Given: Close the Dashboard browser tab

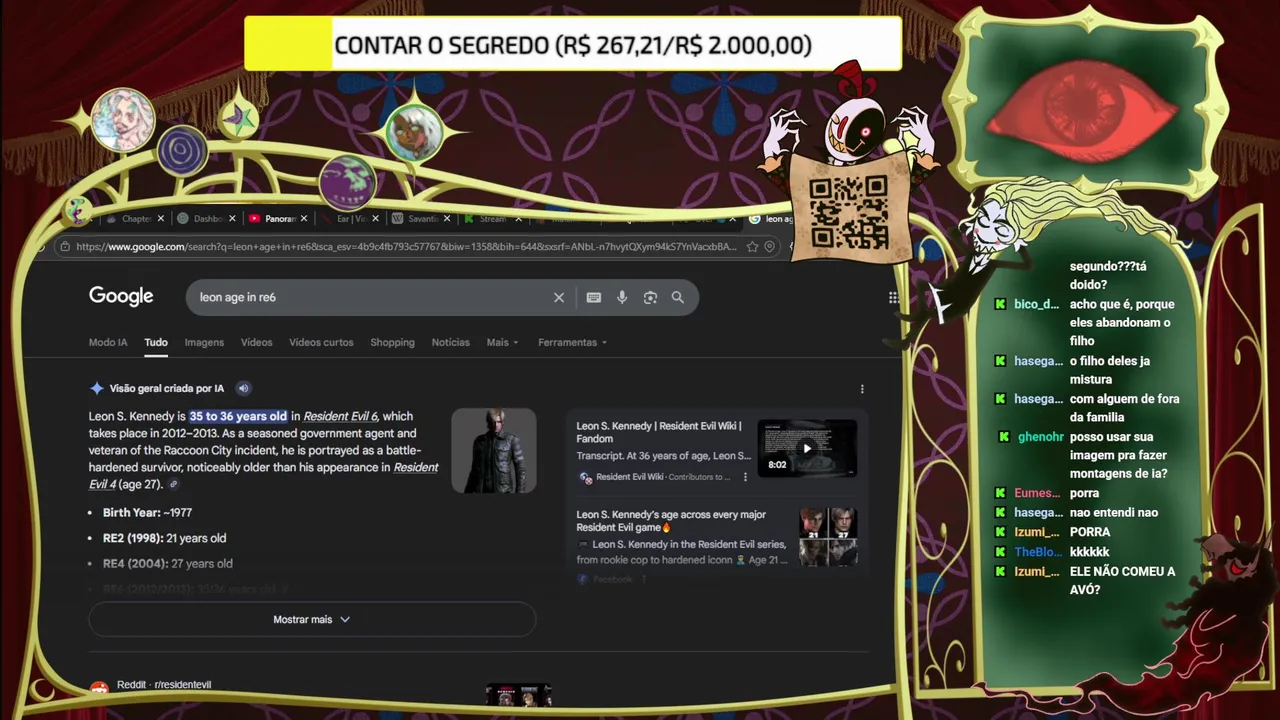Looking at the screenshot, I should pyautogui.click(x=233, y=218).
